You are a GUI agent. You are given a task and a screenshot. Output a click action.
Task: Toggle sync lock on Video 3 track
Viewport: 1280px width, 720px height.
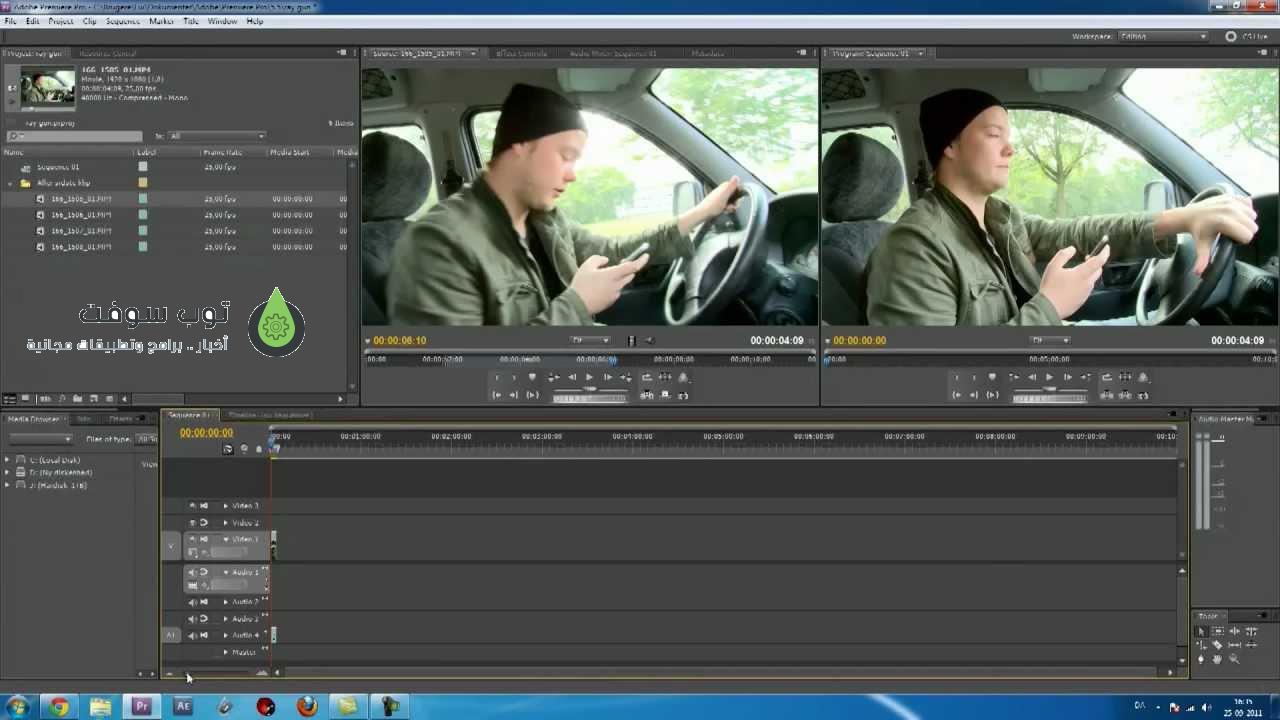pyautogui.click(x=203, y=506)
